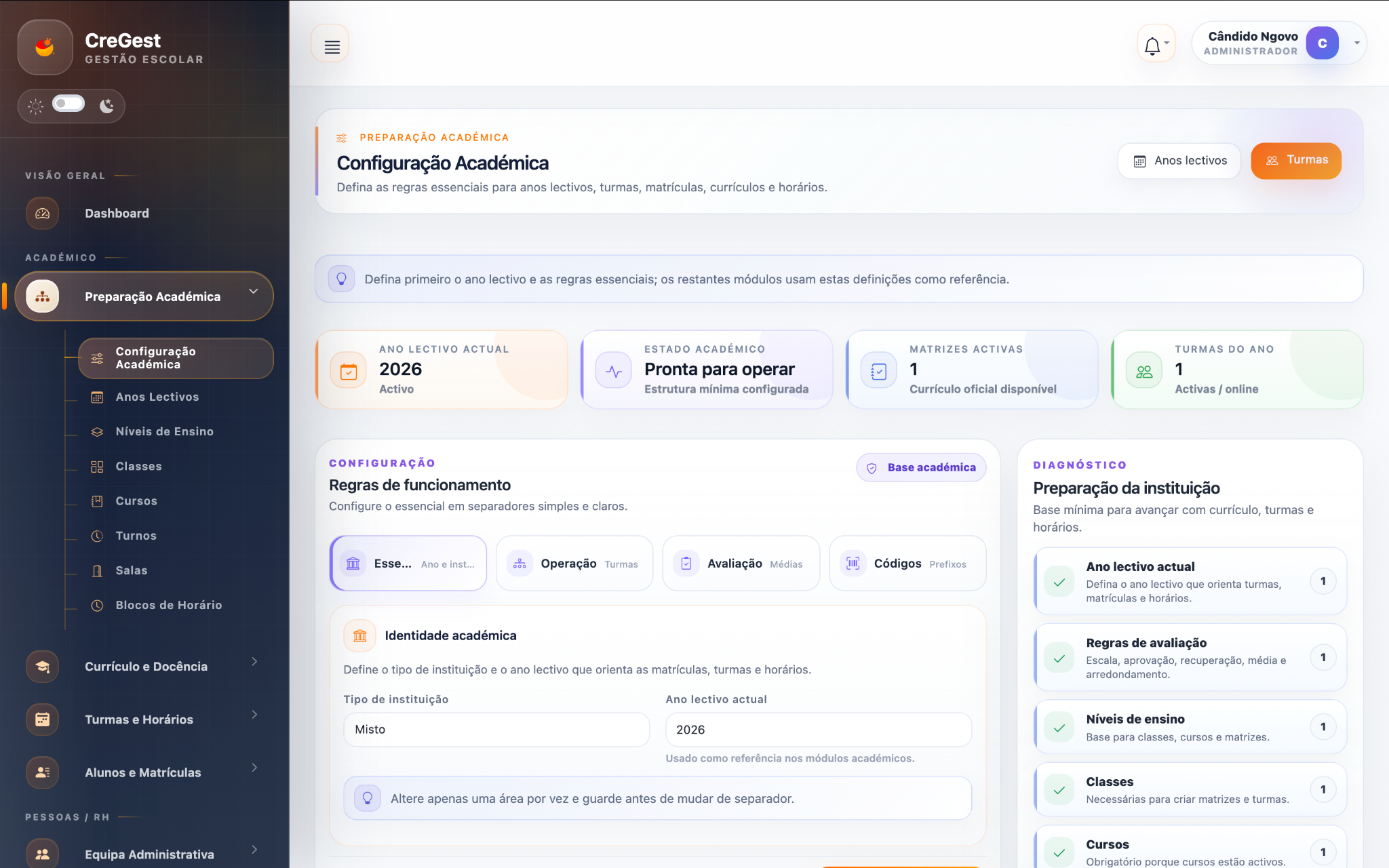Click the Identidade académica building icon
This screenshot has height=868, width=1389.
click(360, 635)
